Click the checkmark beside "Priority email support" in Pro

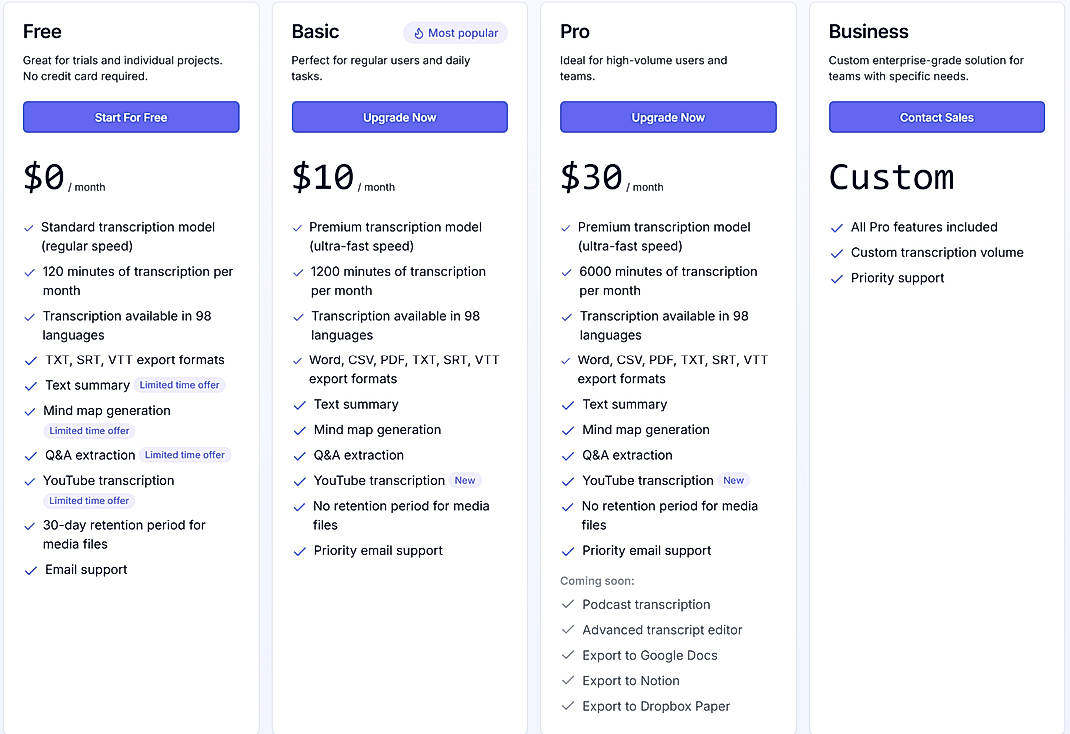[x=567, y=550]
